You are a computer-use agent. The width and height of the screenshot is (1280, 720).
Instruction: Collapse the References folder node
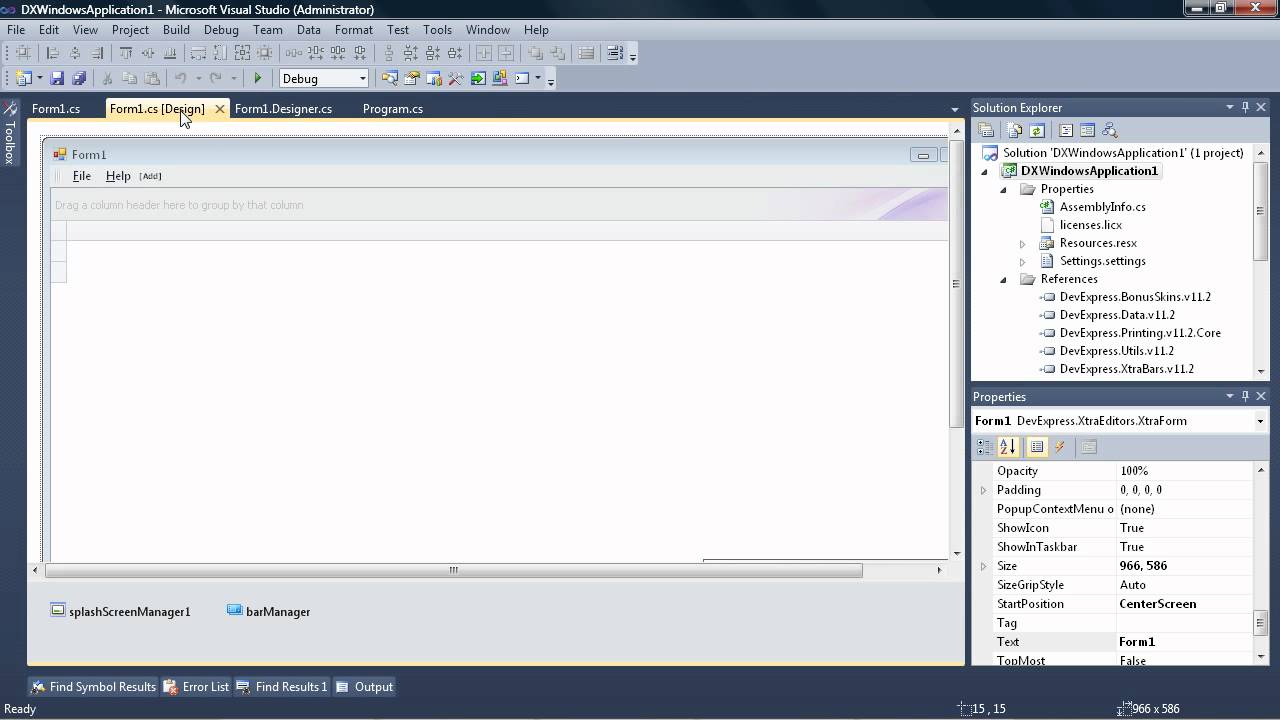pos(1003,280)
